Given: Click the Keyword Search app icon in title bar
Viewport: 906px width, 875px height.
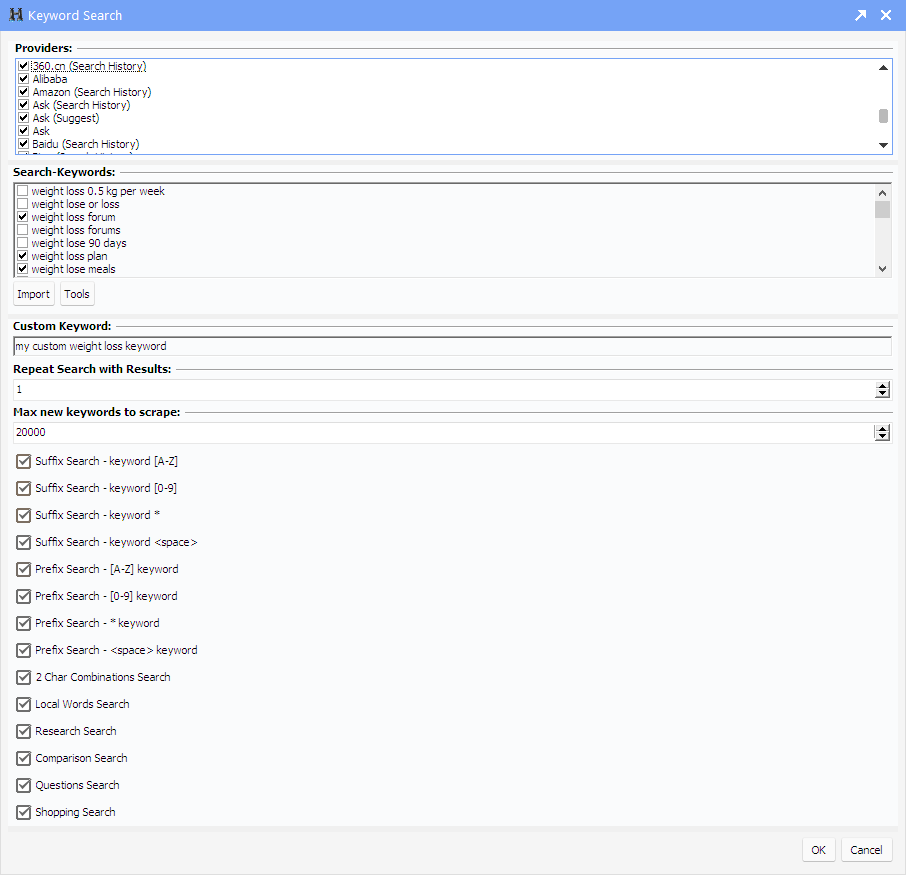Looking at the screenshot, I should pos(15,15).
